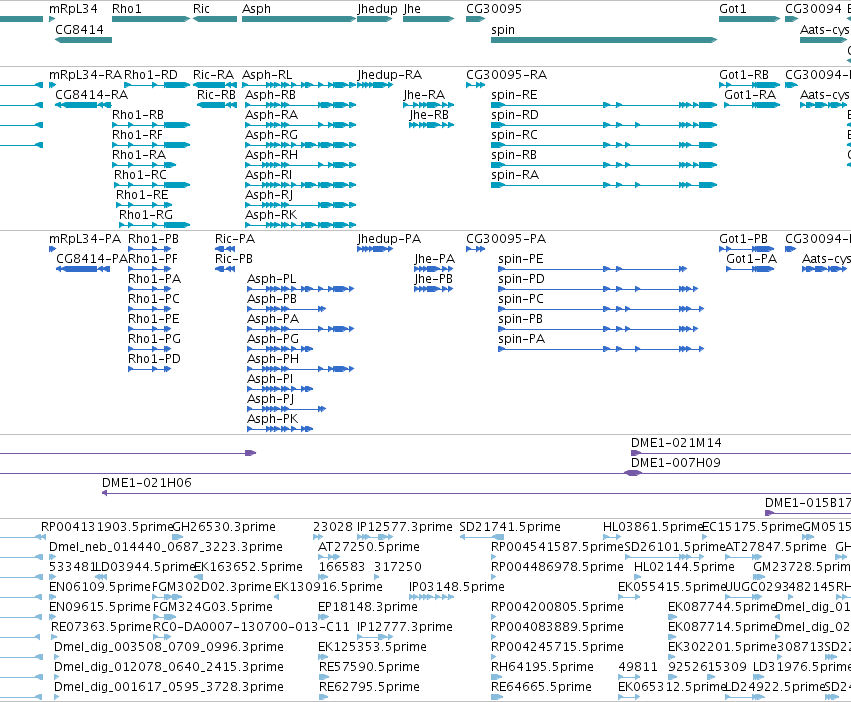Viewport: 851px width, 702px height.
Task: Click EST RP004131903.5prime
Action: coord(107,527)
